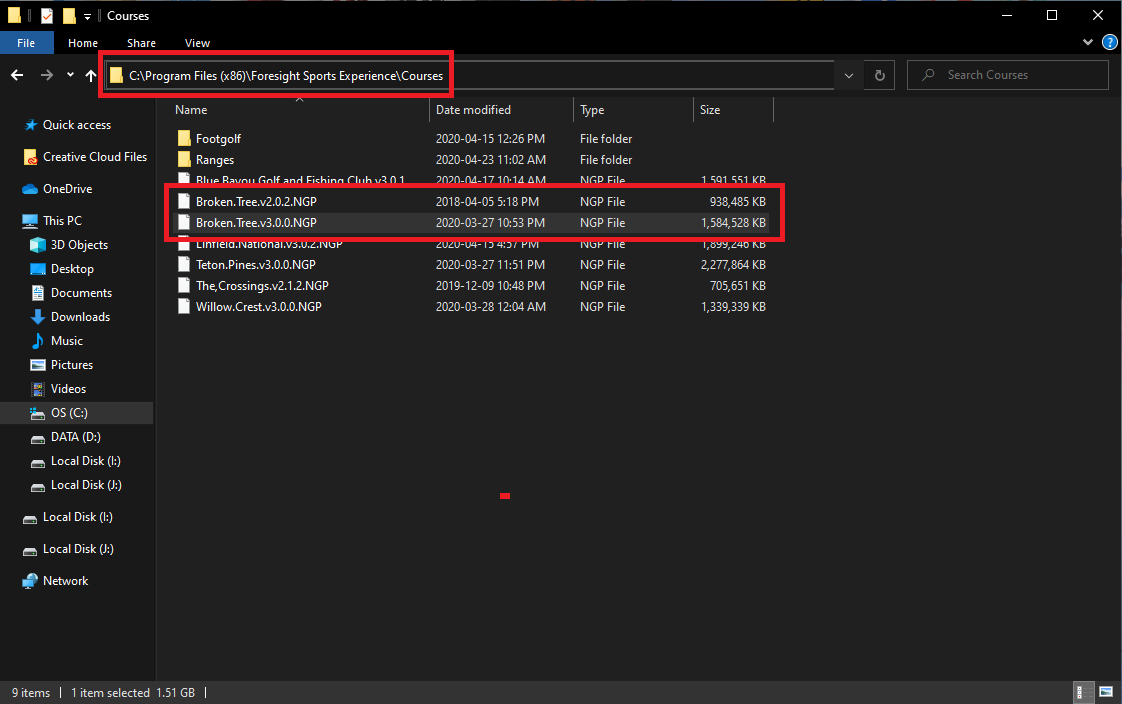Click The,Crossings file icon
Image resolution: width=1122 pixels, height=704 pixels.
coord(184,285)
